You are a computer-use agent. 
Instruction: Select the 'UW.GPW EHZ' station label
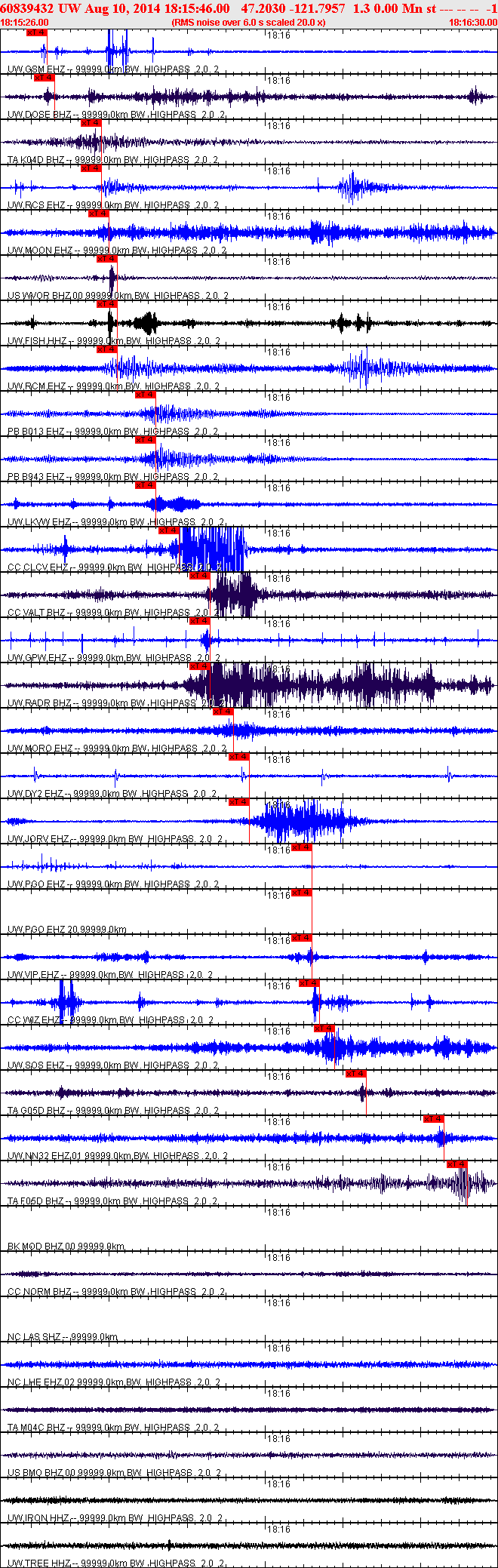(x=37, y=658)
